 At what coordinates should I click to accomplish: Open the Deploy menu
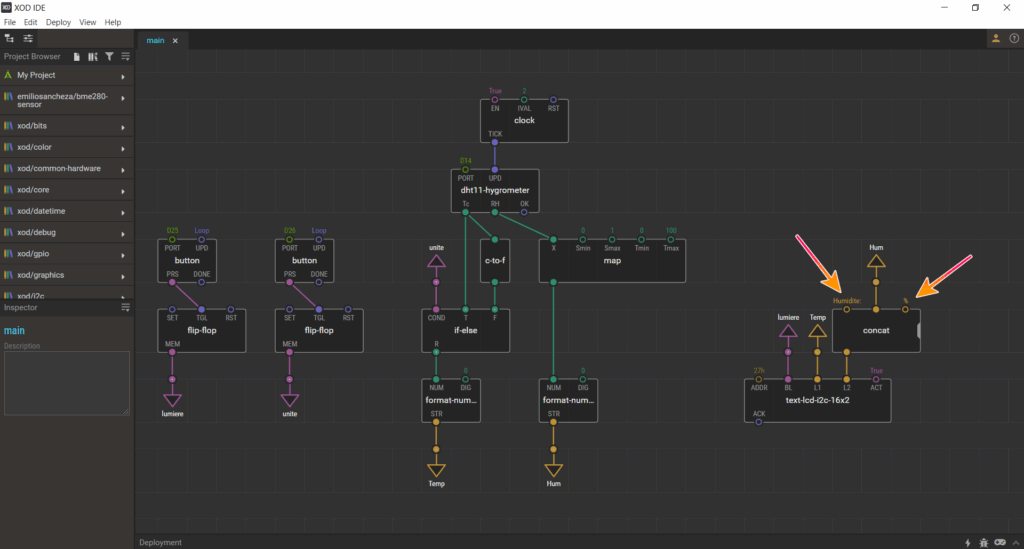click(x=58, y=22)
